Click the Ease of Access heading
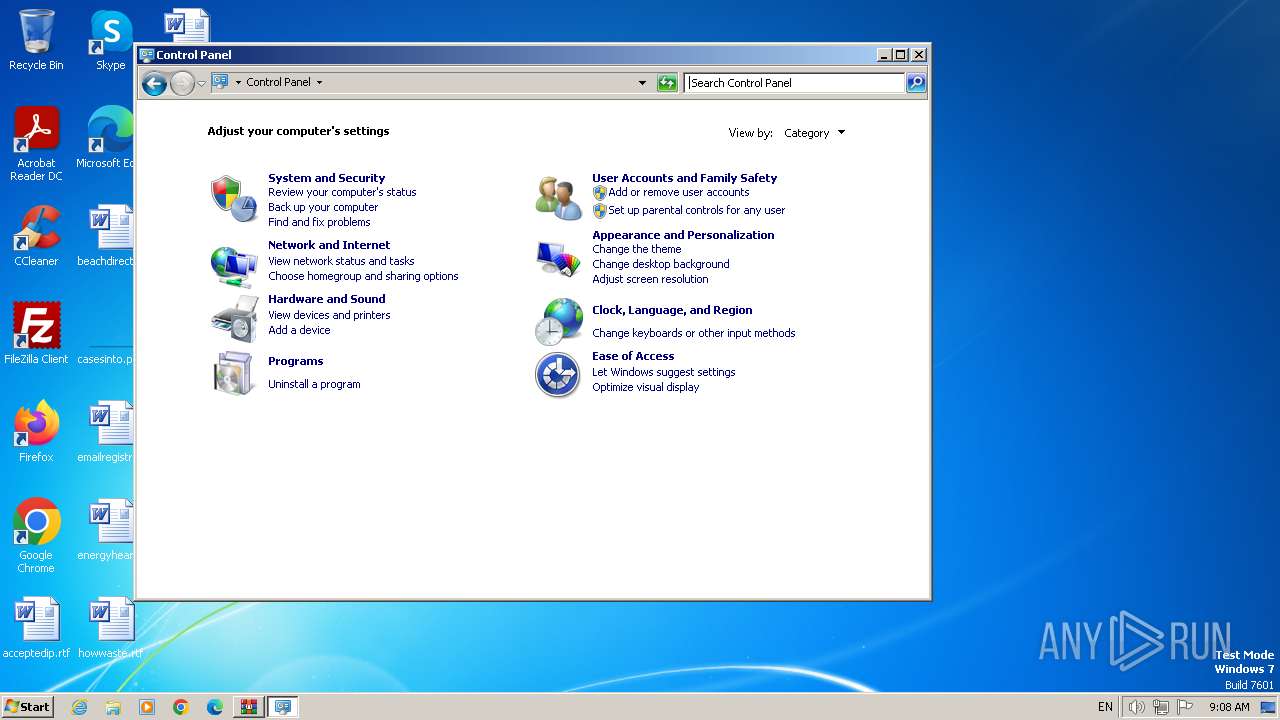The width and height of the screenshot is (1280, 720). click(633, 356)
